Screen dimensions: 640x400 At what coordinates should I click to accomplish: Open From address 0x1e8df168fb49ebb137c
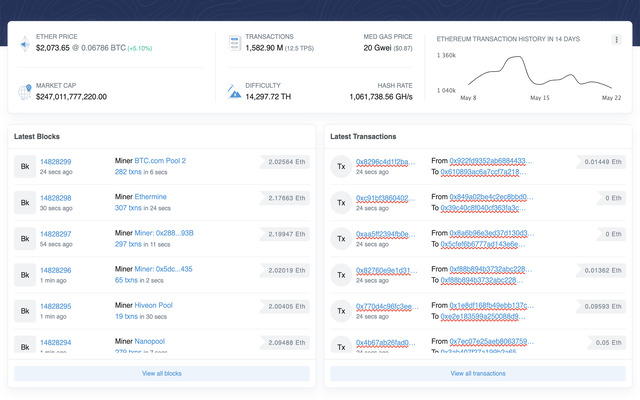[x=491, y=305]
